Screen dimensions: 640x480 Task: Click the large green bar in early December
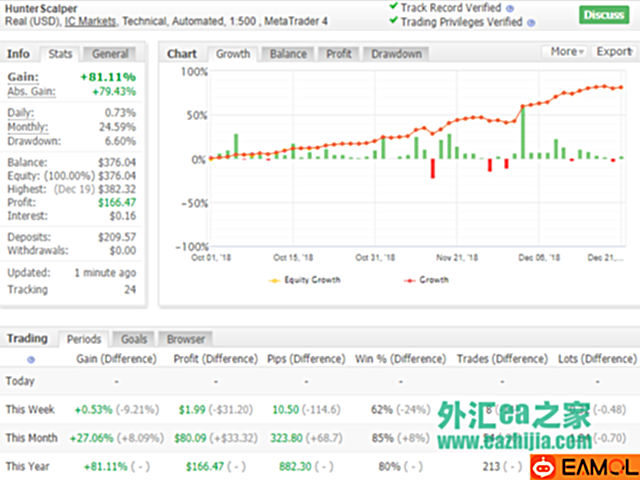coord(523,133)
